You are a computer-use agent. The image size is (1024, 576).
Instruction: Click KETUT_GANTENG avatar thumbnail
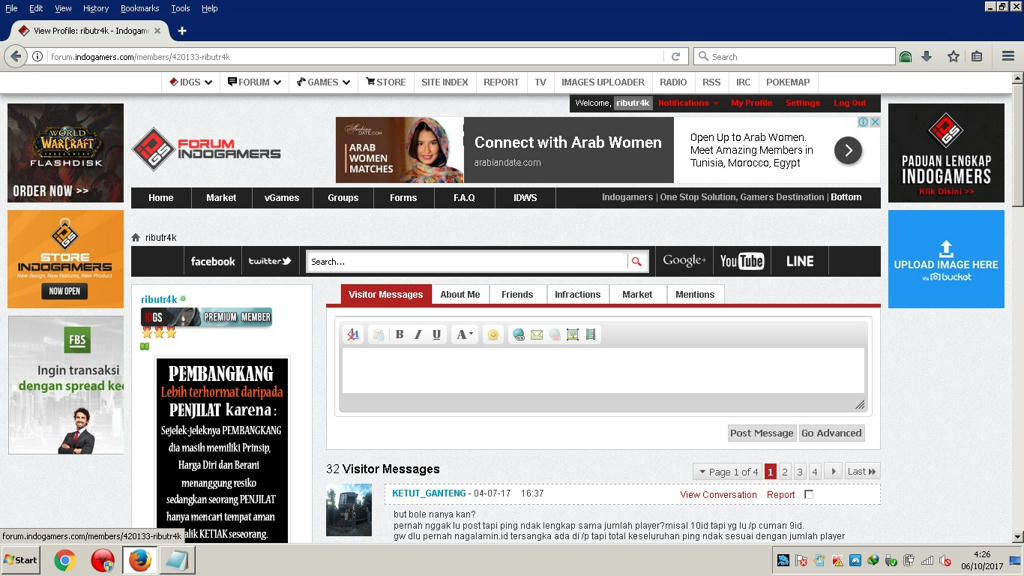click(x=349, y=509)
